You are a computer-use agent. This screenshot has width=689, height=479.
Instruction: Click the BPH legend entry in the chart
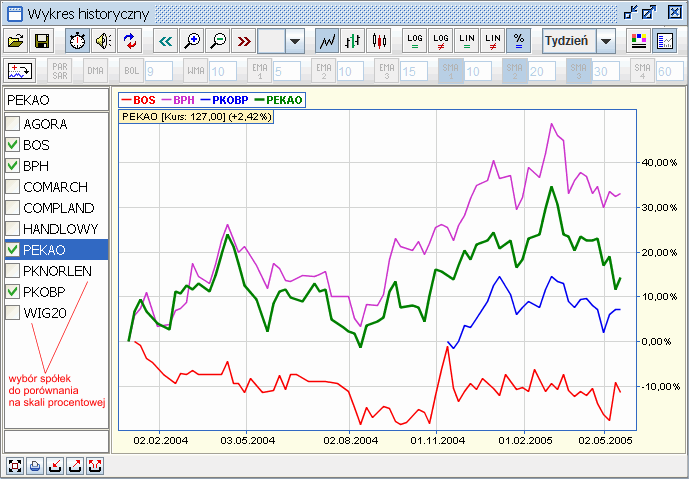point(178,100)
